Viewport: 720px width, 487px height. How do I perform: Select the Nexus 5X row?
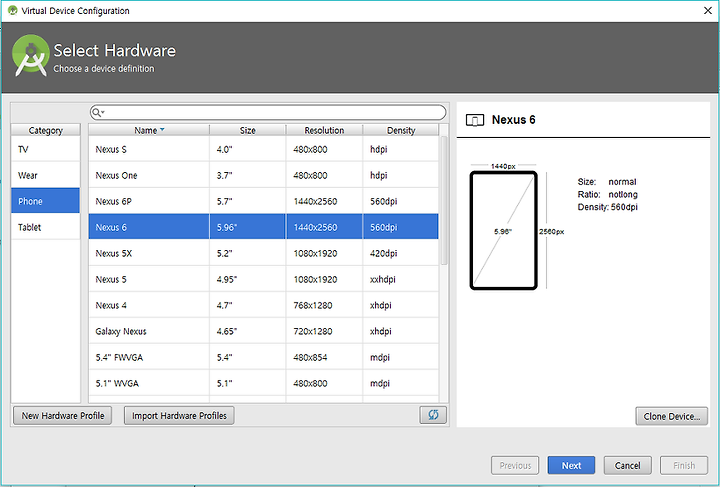(264, 253)
